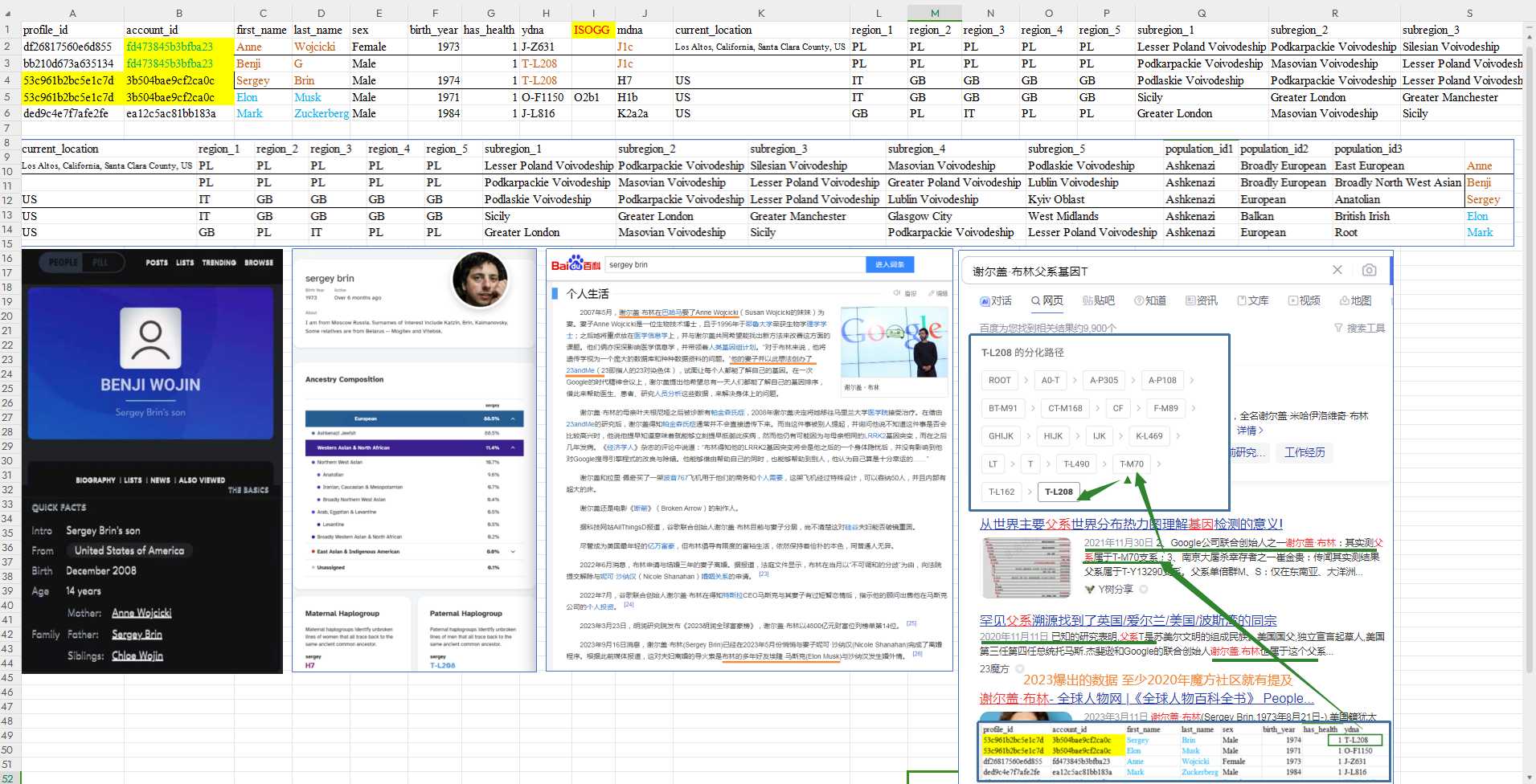Click the AI chat tab icon
Viewport: 1536px width, 784px height.
985,301
